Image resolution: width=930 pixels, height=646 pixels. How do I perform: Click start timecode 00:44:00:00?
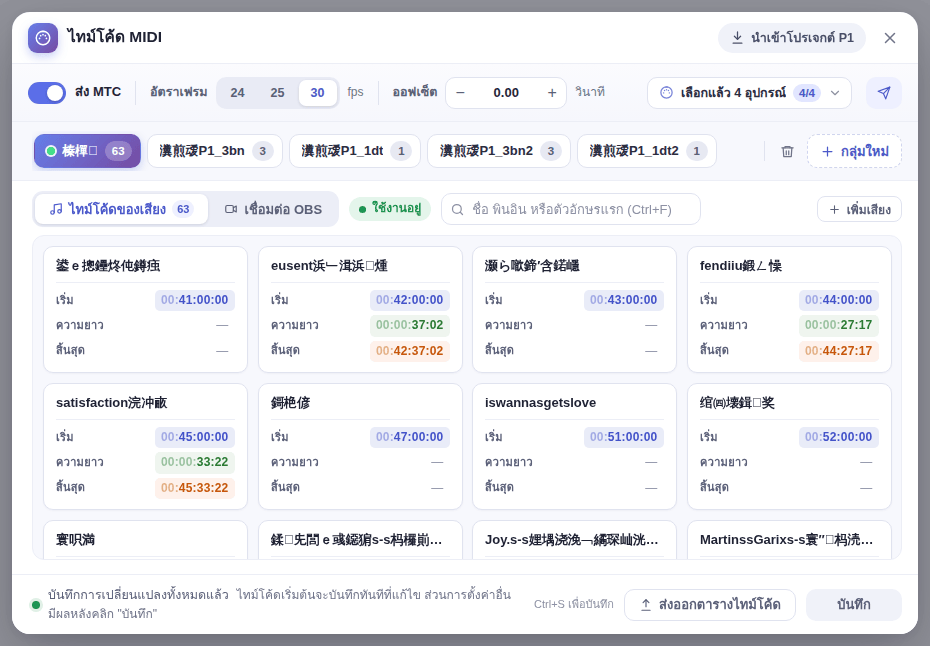click(838, 300)
